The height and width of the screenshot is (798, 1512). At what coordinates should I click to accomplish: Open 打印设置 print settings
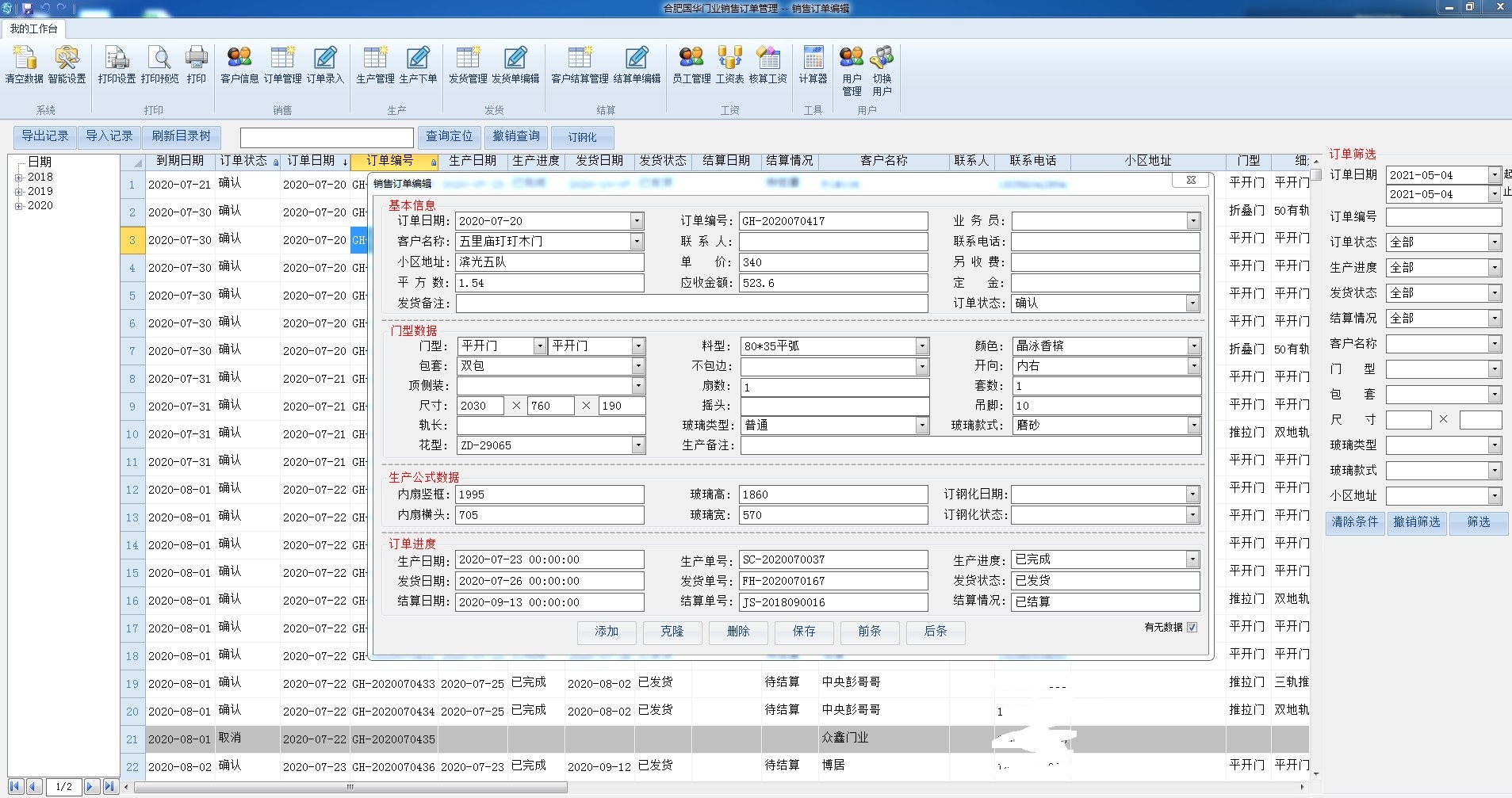(117, 65)
